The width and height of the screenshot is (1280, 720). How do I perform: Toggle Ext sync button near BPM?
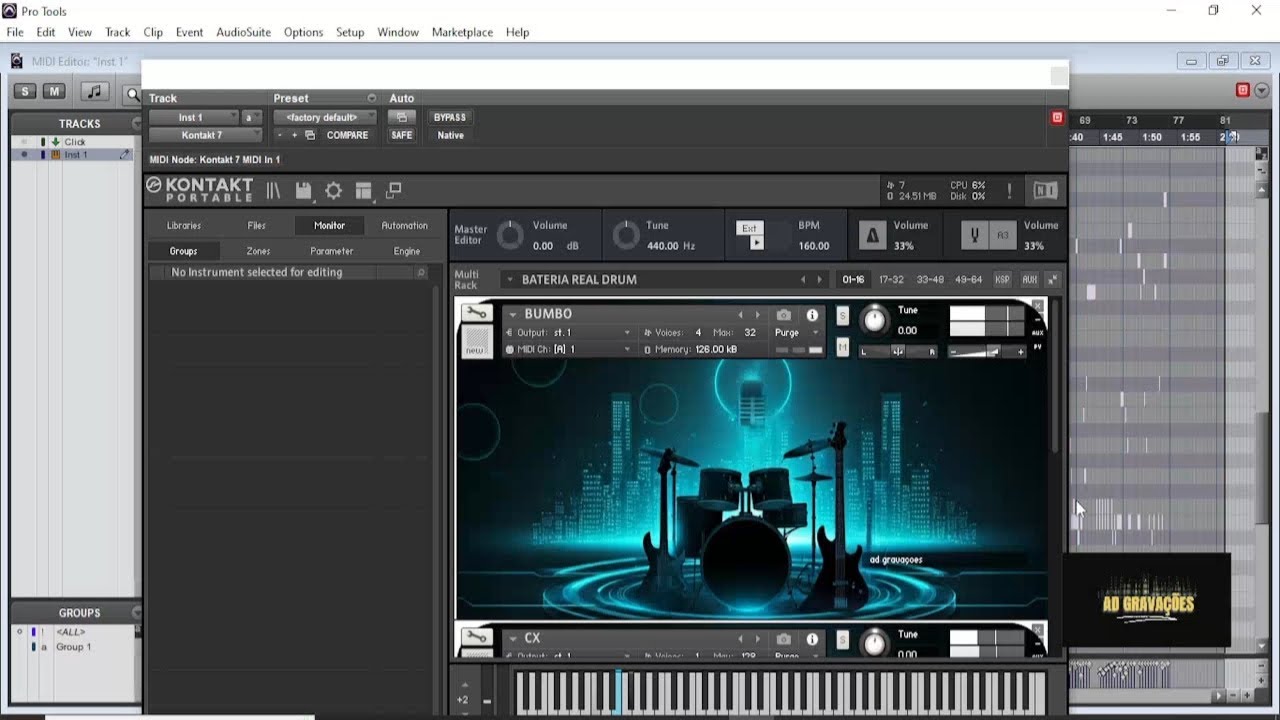click(749, 228)
